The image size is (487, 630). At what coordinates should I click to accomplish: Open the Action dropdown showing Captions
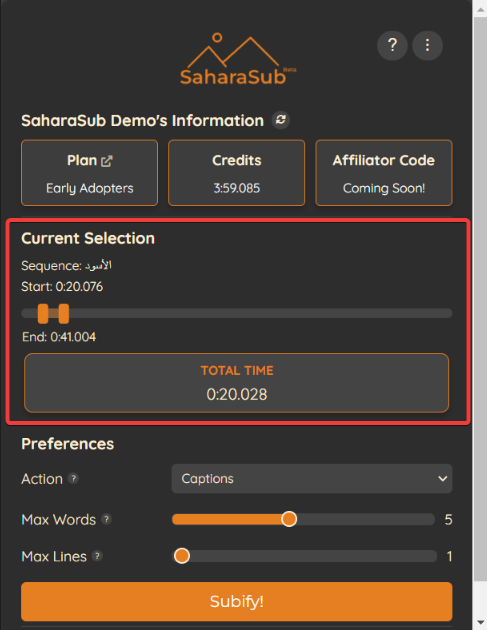pos(312,479)
